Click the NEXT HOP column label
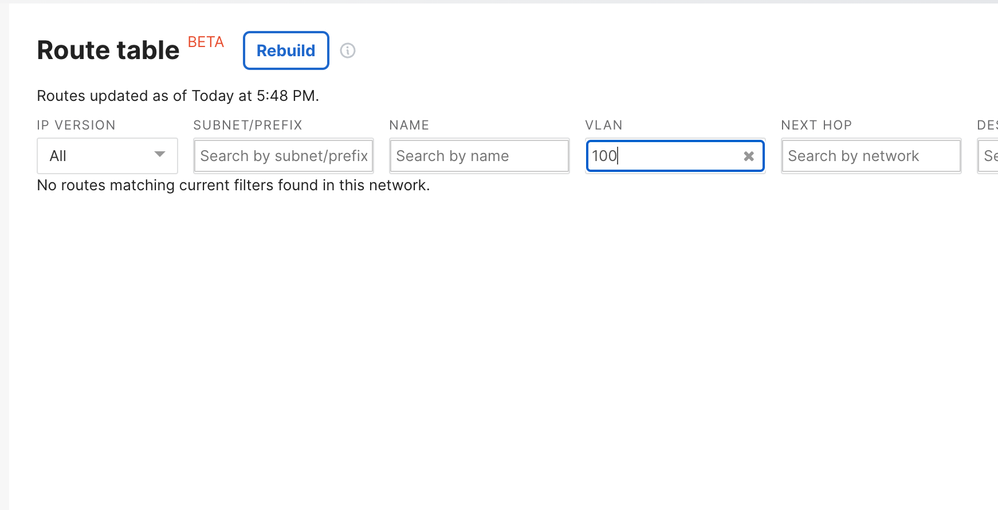 [816, 125]
